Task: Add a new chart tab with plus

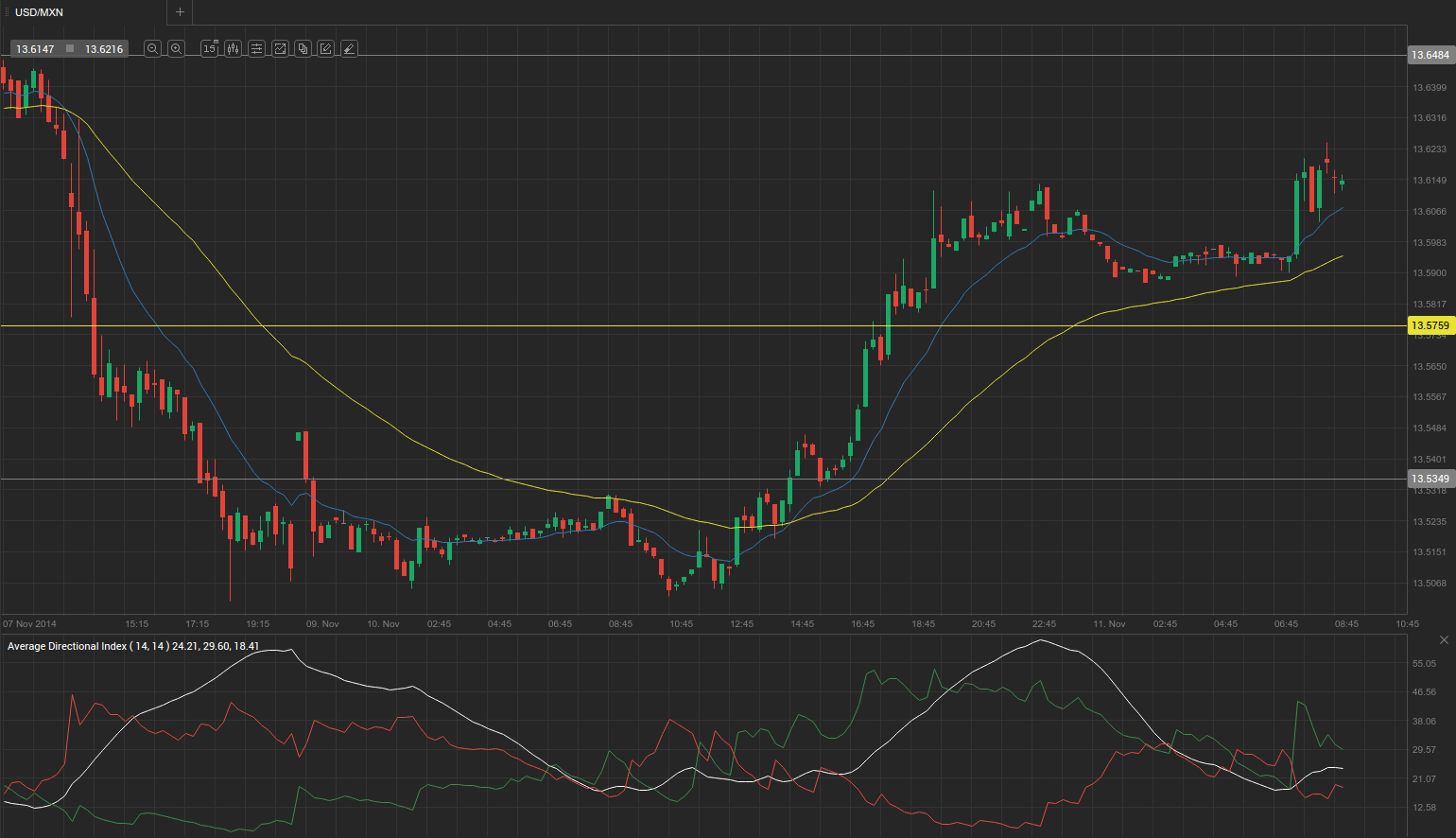Action: pos(180,12)
